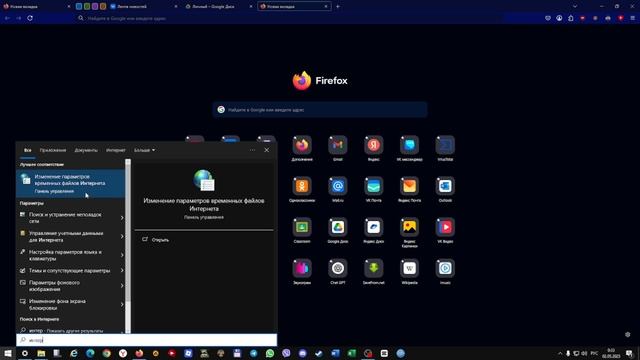Open the Firefox account icon in the toolbar
This screenshot has width=640, height=360.
click(559, 18)
